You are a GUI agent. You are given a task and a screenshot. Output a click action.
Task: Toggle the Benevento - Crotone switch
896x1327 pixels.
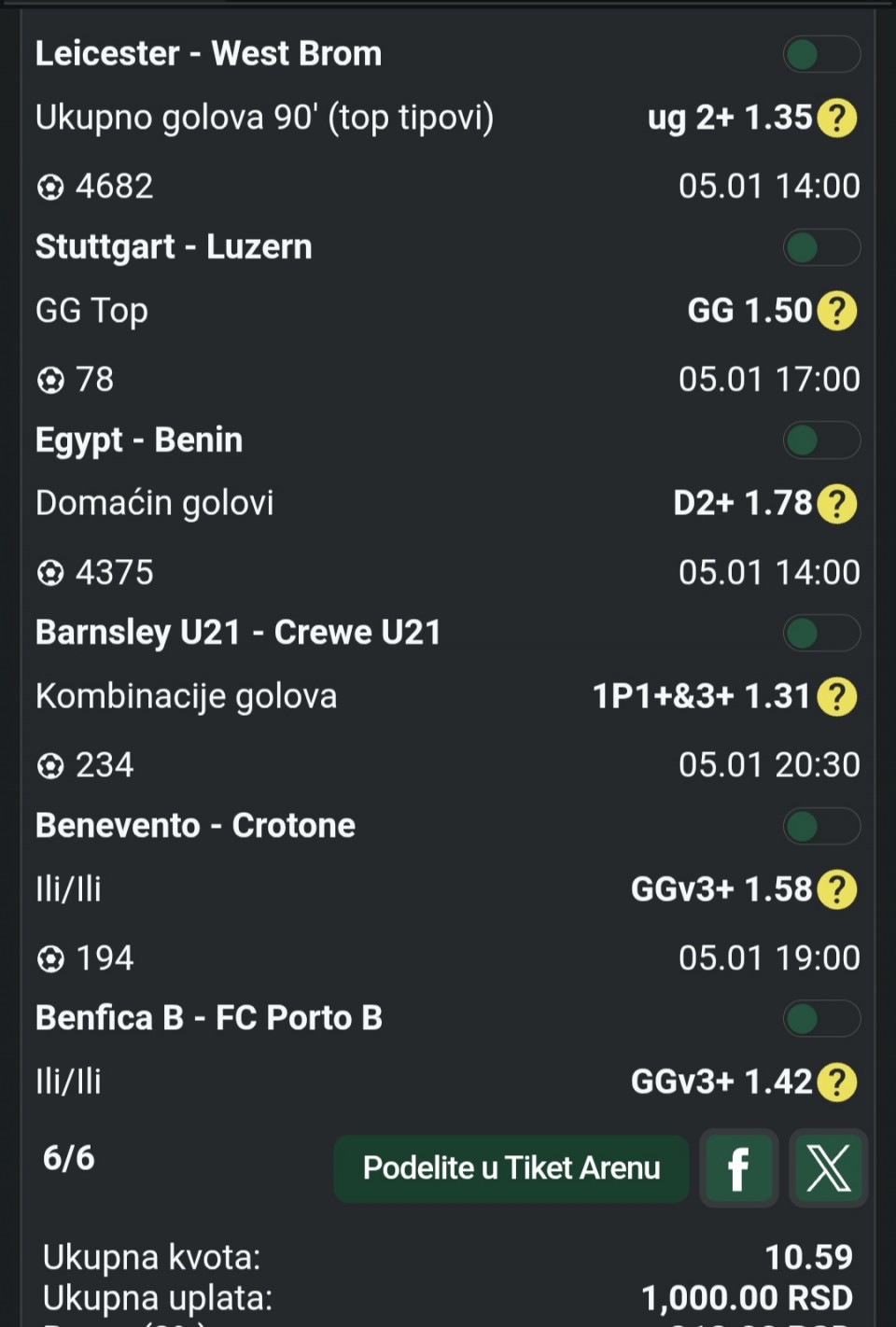coord(820,827)
